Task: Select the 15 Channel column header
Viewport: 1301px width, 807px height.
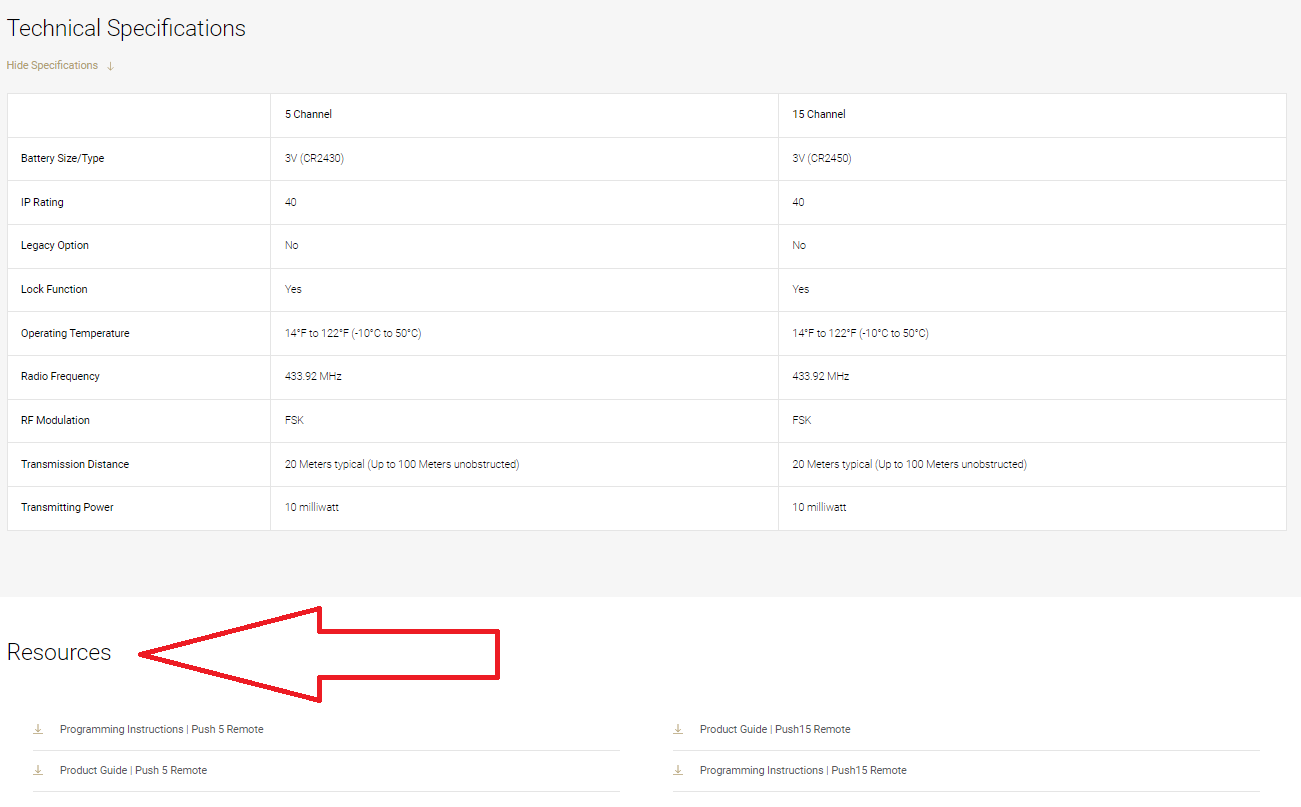Action: pos(818,114)
